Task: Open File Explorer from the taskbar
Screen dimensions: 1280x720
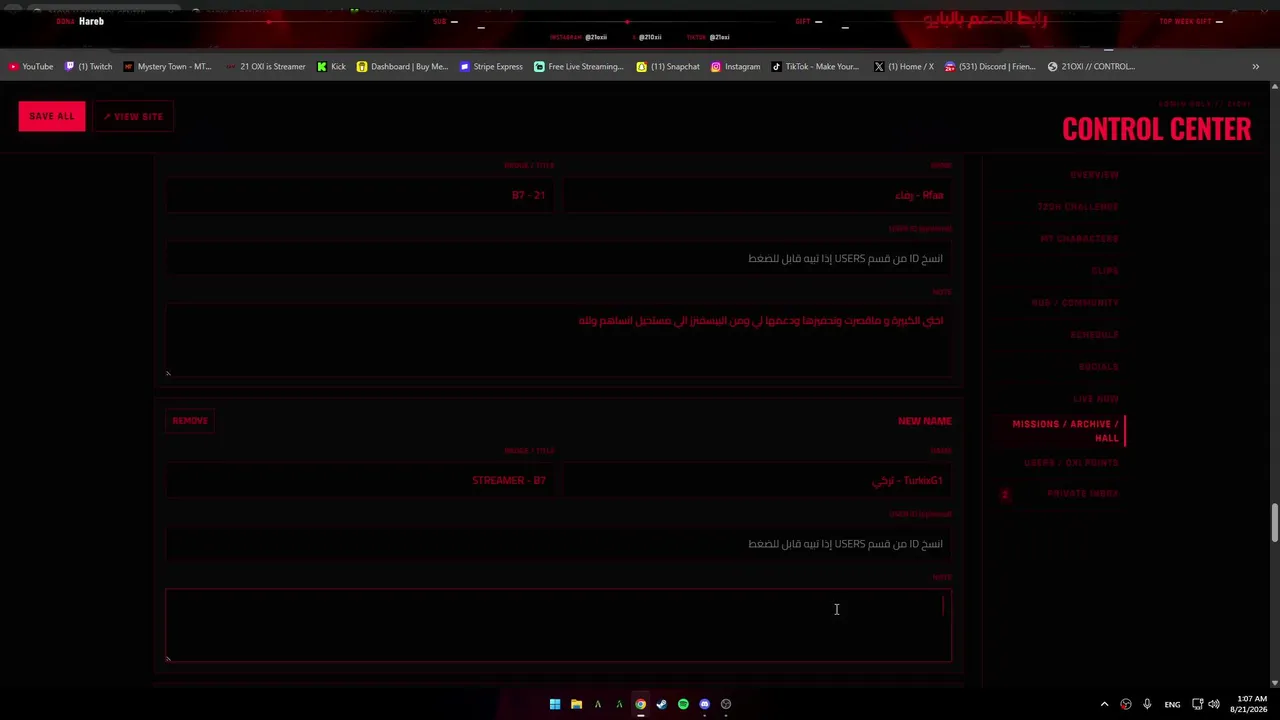Action: (x=576, y=704)
